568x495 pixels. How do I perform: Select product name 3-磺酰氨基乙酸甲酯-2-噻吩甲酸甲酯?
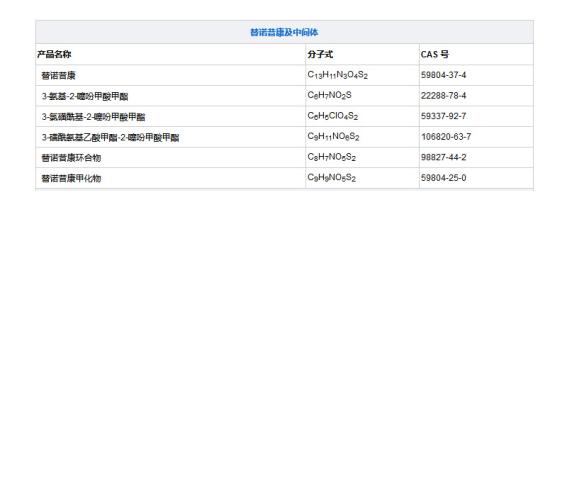point(110,137)
